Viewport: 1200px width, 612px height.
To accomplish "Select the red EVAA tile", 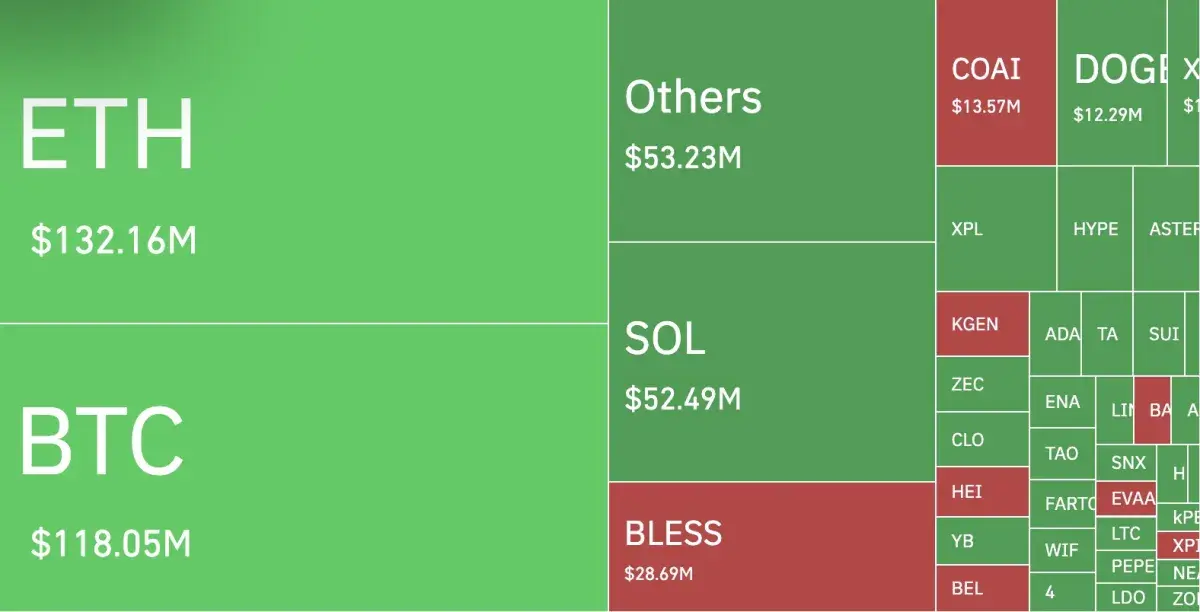I will [x=1126, y=498].
